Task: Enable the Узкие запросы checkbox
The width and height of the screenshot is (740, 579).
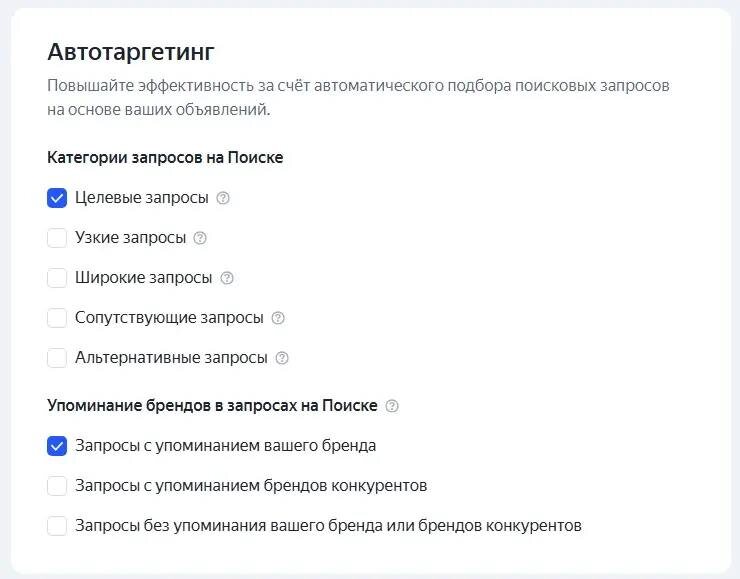Action: tap(57, 238)
